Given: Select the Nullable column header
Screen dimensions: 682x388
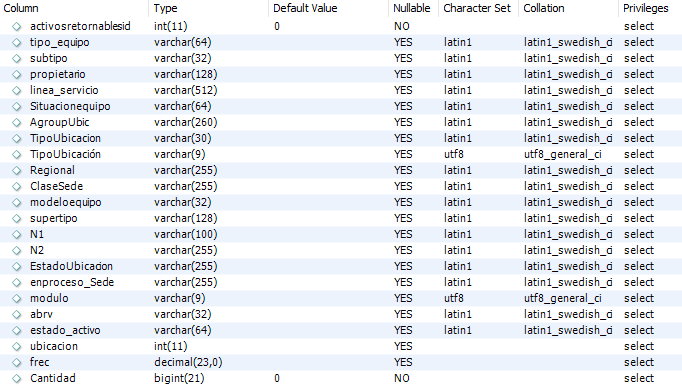Looking at the screenshot, I should tap(411, 8).
